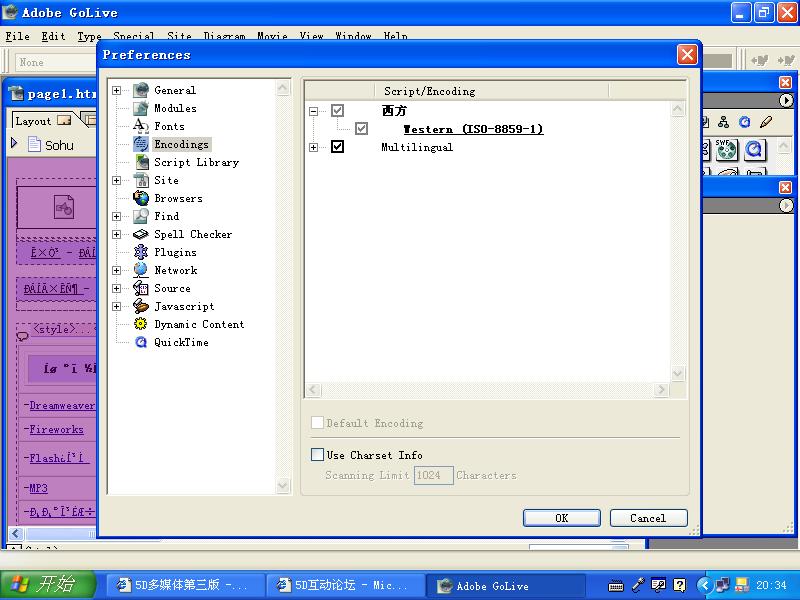The image size is (800, 600).
Task: Open the Fonts preferences icon
Action: click(x=141, y=126)
